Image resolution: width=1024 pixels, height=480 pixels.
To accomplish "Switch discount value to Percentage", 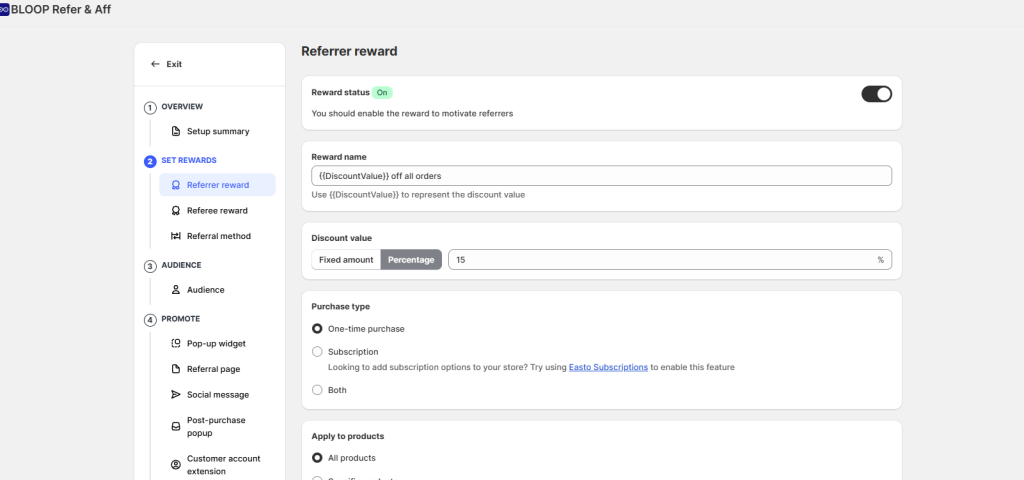I will 411,259.
